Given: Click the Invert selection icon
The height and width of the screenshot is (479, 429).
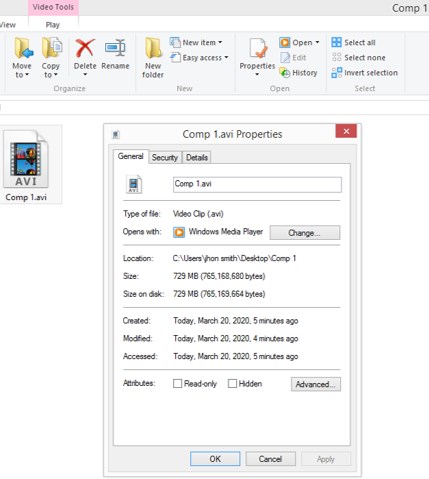Looking at the screenshot, I should click(x=336, y=72).
